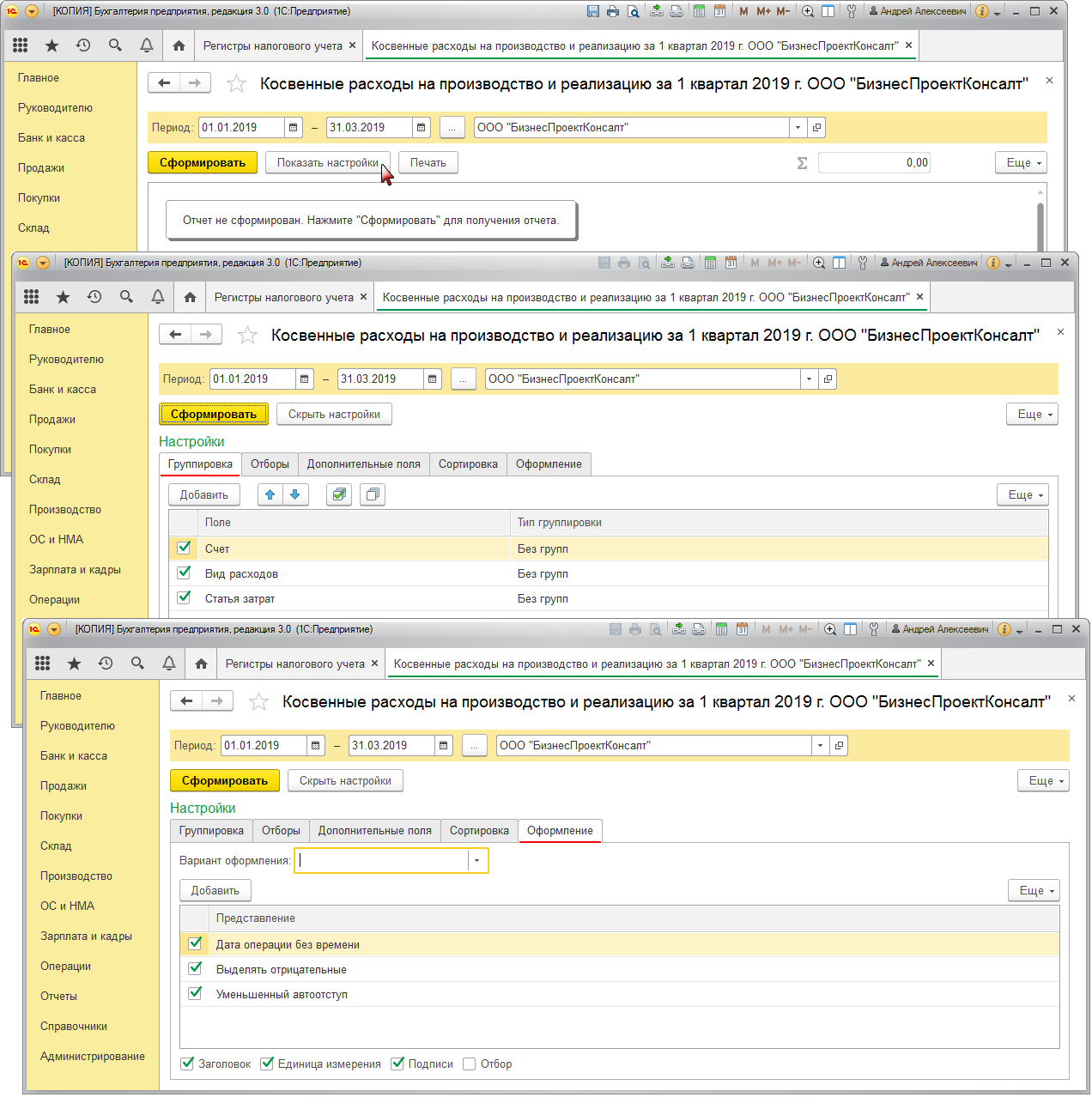Click start date field 01.01.2019 in front window
This screenshot has height=1097, width=1092.
coord(264,745)
